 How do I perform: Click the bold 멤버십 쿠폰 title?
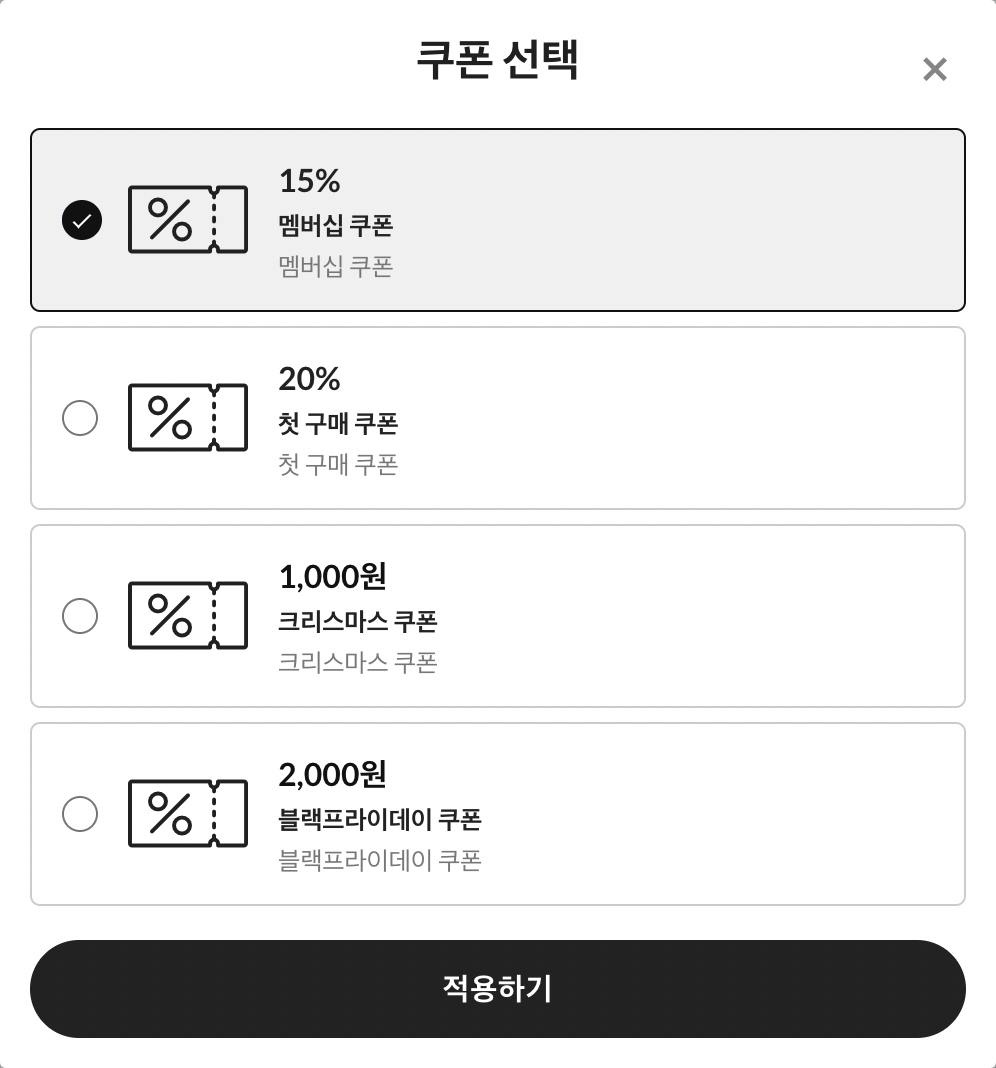click(336, 225)
